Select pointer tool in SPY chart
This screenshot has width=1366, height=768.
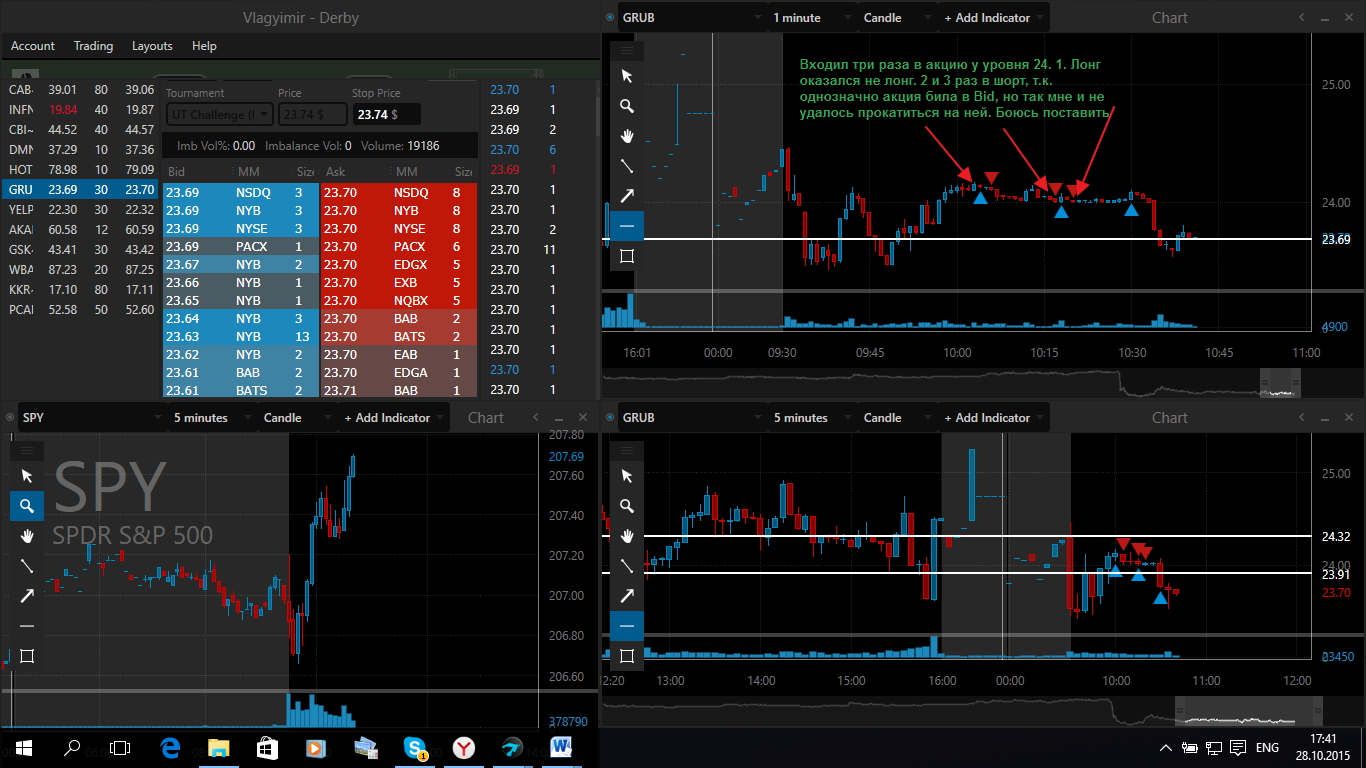27,476
